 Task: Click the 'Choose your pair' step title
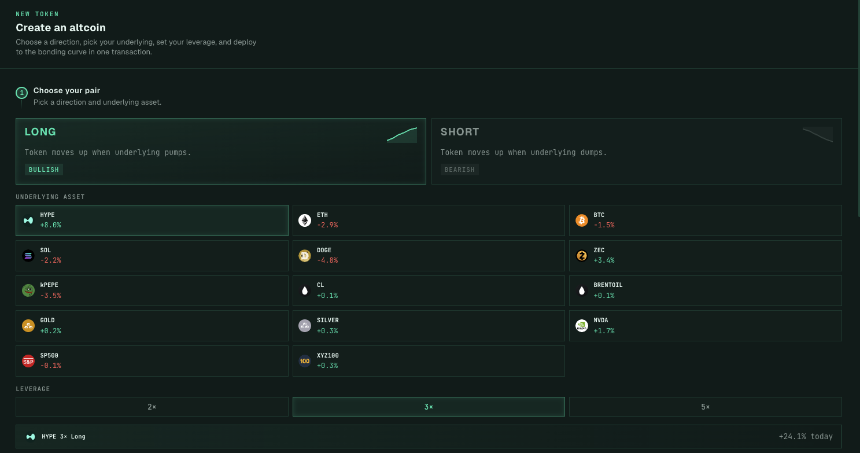tap(66, 90)
